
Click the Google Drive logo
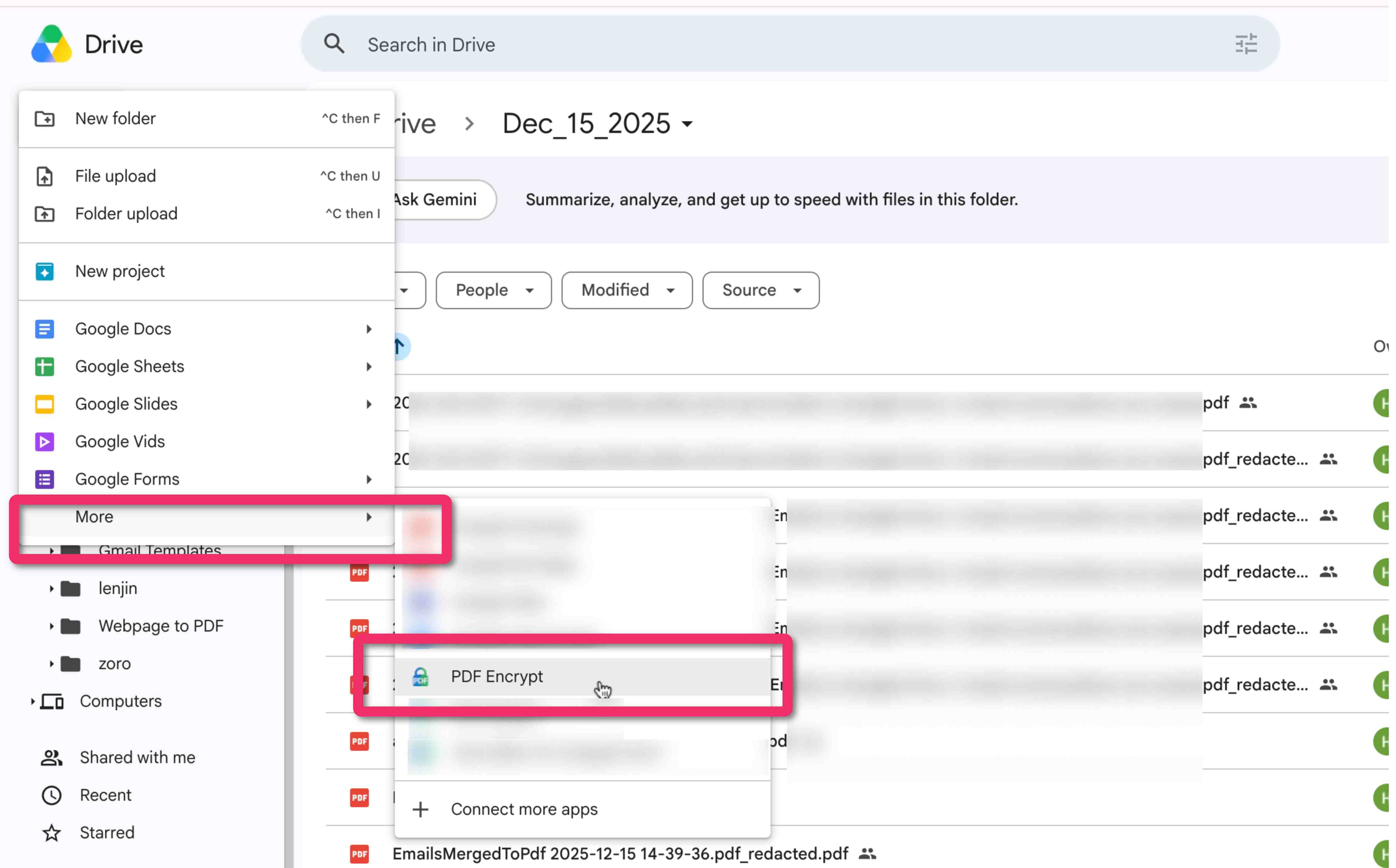52,44
